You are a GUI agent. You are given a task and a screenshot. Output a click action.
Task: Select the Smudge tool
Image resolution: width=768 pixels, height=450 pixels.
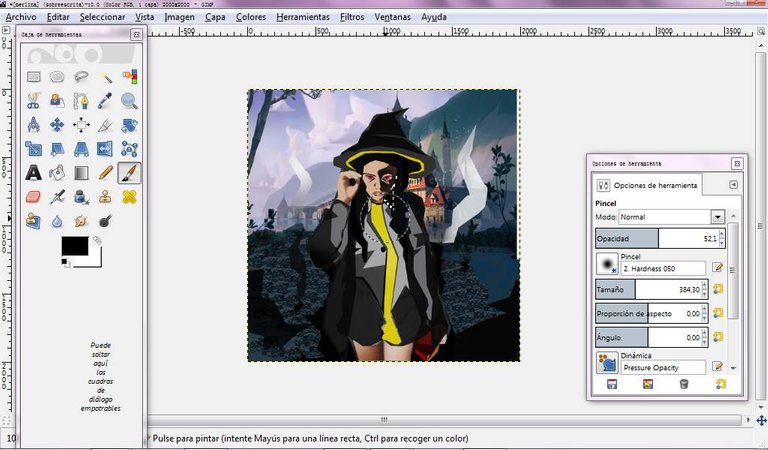point(81,221)
